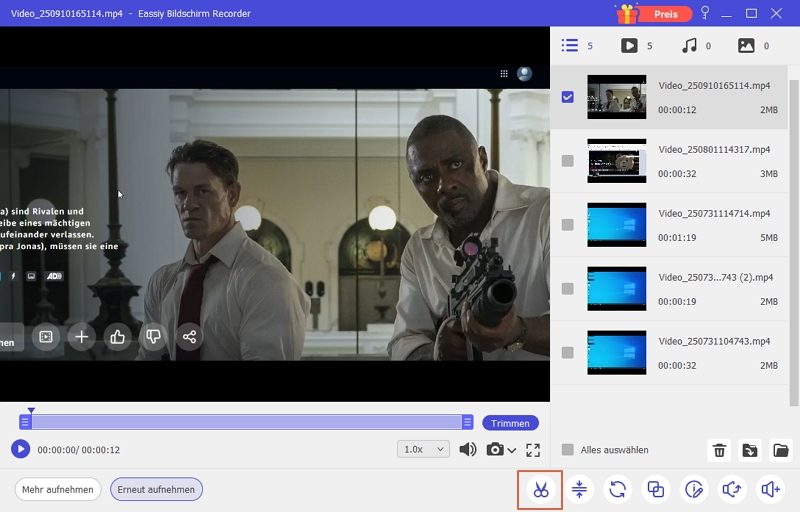The width and height of the screenshot is (800, 512).
Task: Click the Trimmen button
Action: pyautogui.click(x=510, y=423)
